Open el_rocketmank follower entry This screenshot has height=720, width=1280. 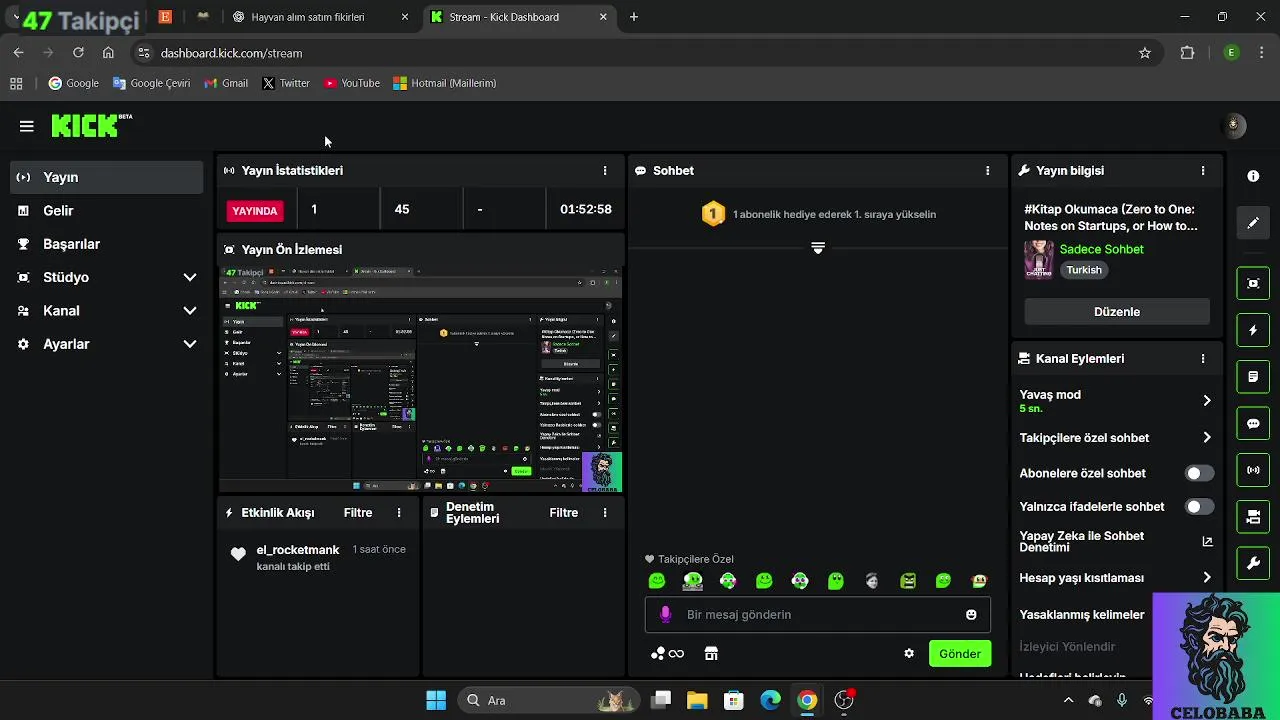[318, 558]
